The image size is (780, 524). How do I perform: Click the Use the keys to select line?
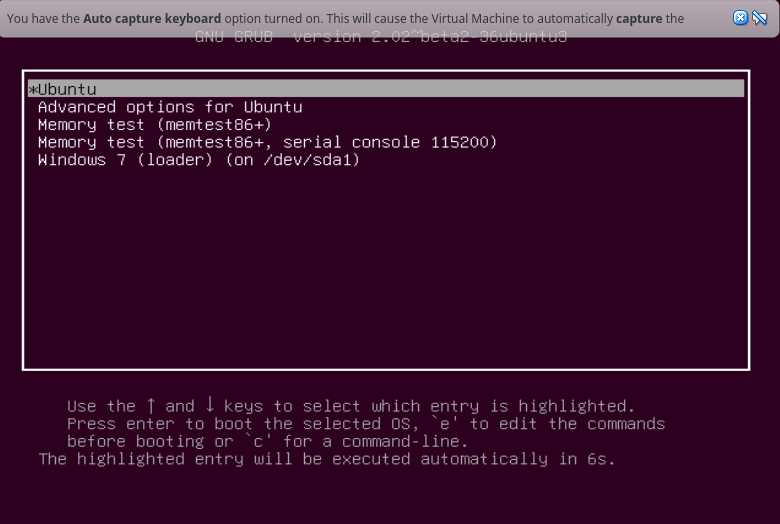point(351,406)
